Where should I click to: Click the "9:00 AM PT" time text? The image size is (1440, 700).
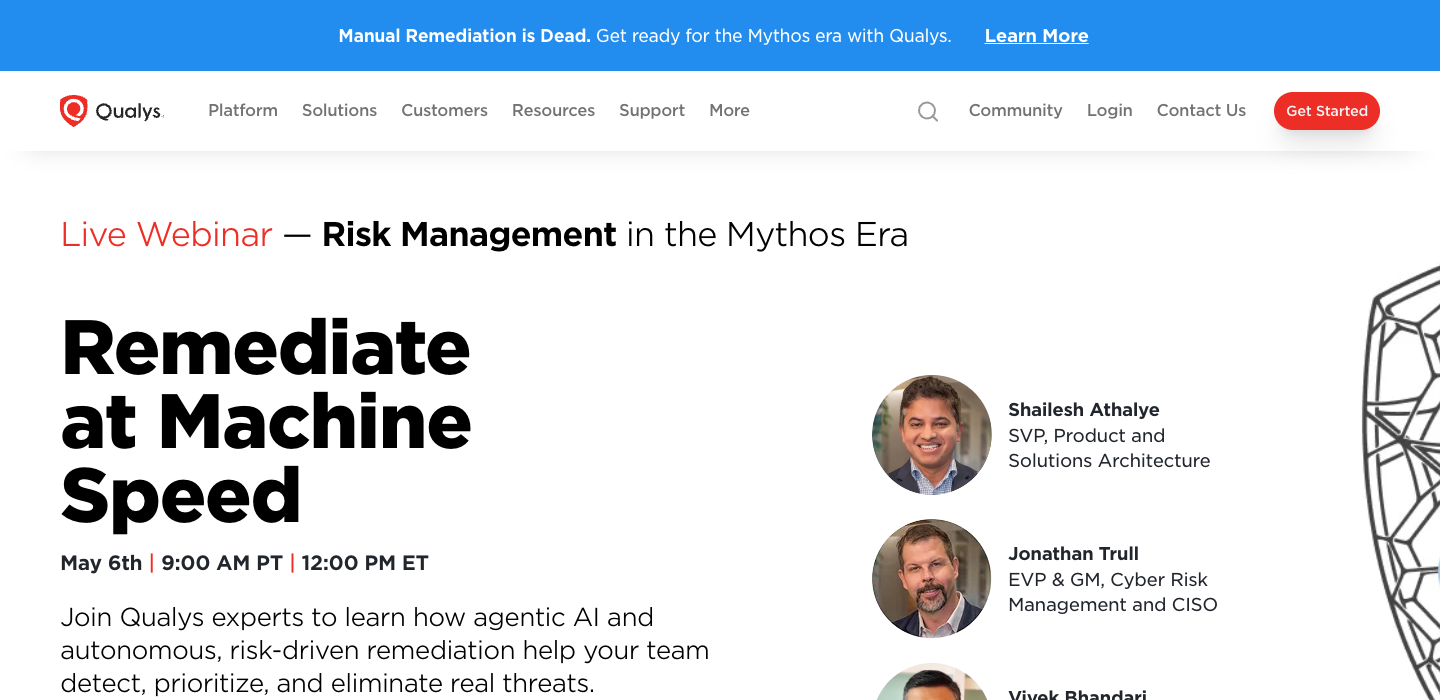tap(222, 563)
